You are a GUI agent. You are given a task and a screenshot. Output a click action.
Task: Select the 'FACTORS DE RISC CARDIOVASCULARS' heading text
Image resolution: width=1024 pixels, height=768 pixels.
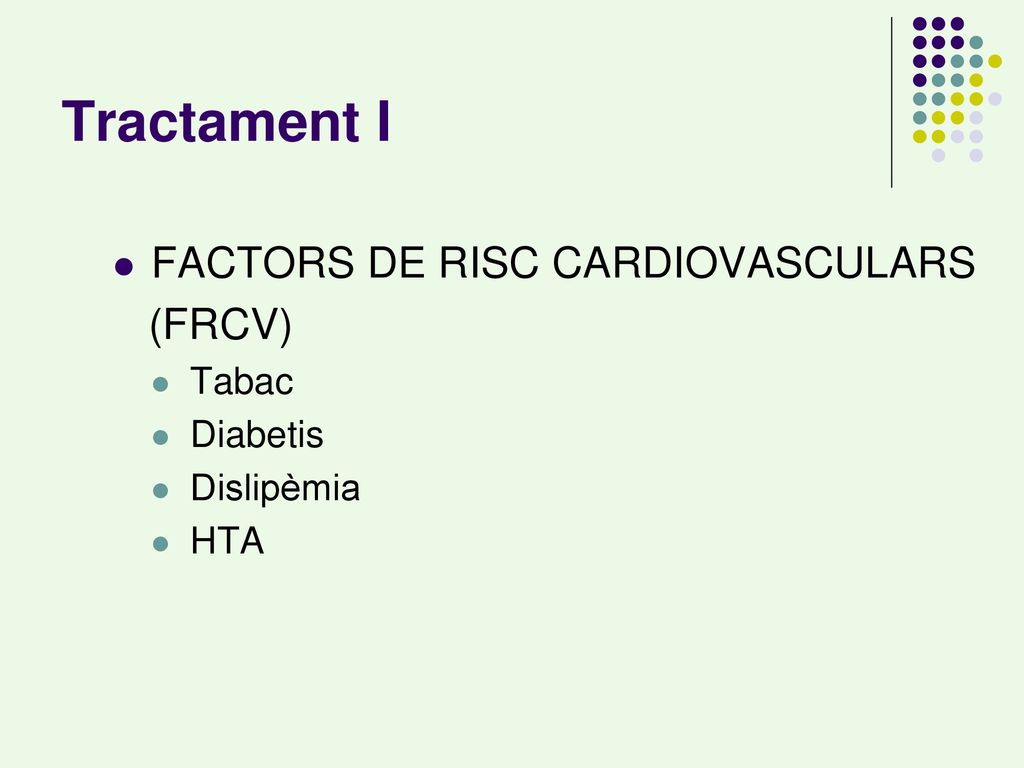point(564,263)
